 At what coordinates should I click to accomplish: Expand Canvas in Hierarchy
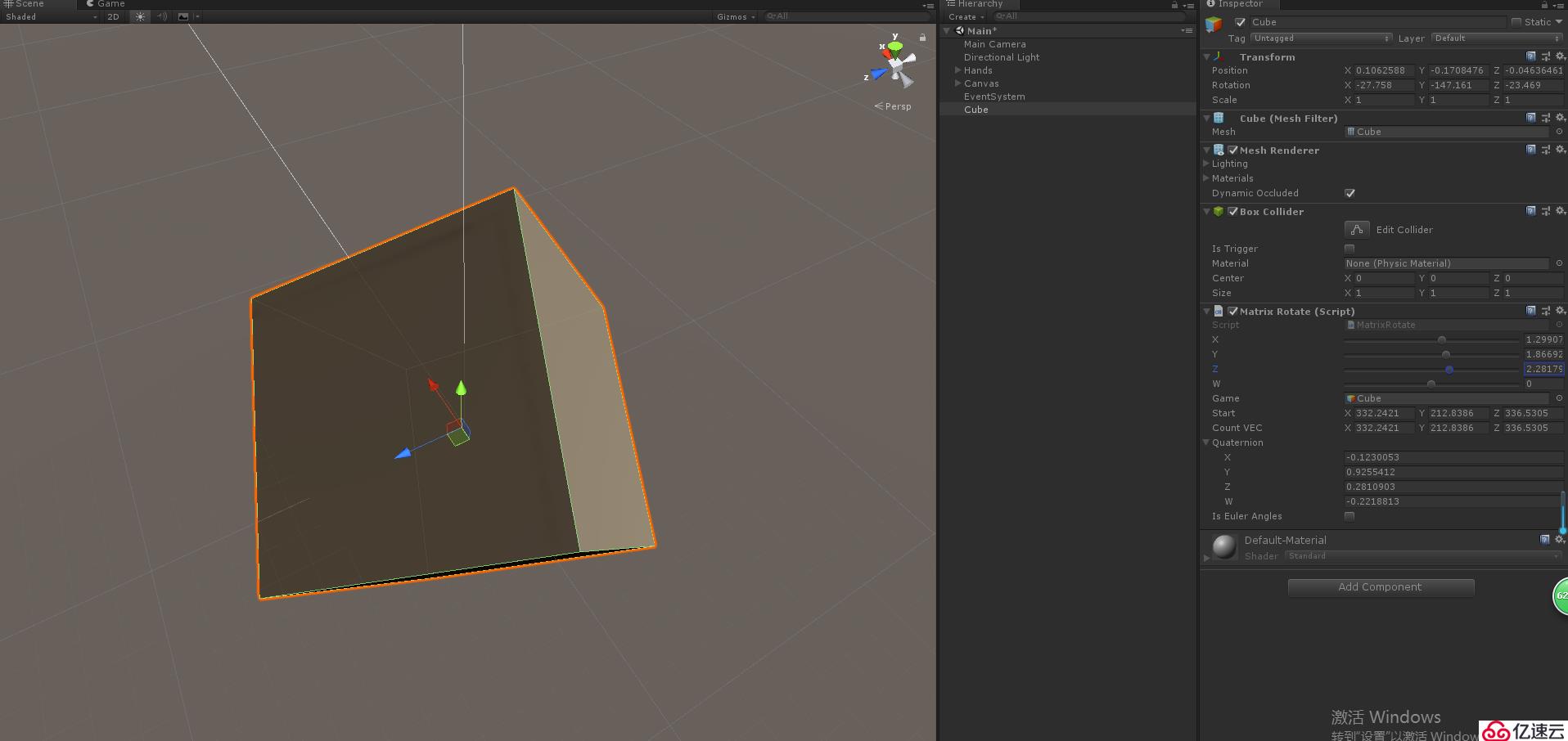coord(957,83)
